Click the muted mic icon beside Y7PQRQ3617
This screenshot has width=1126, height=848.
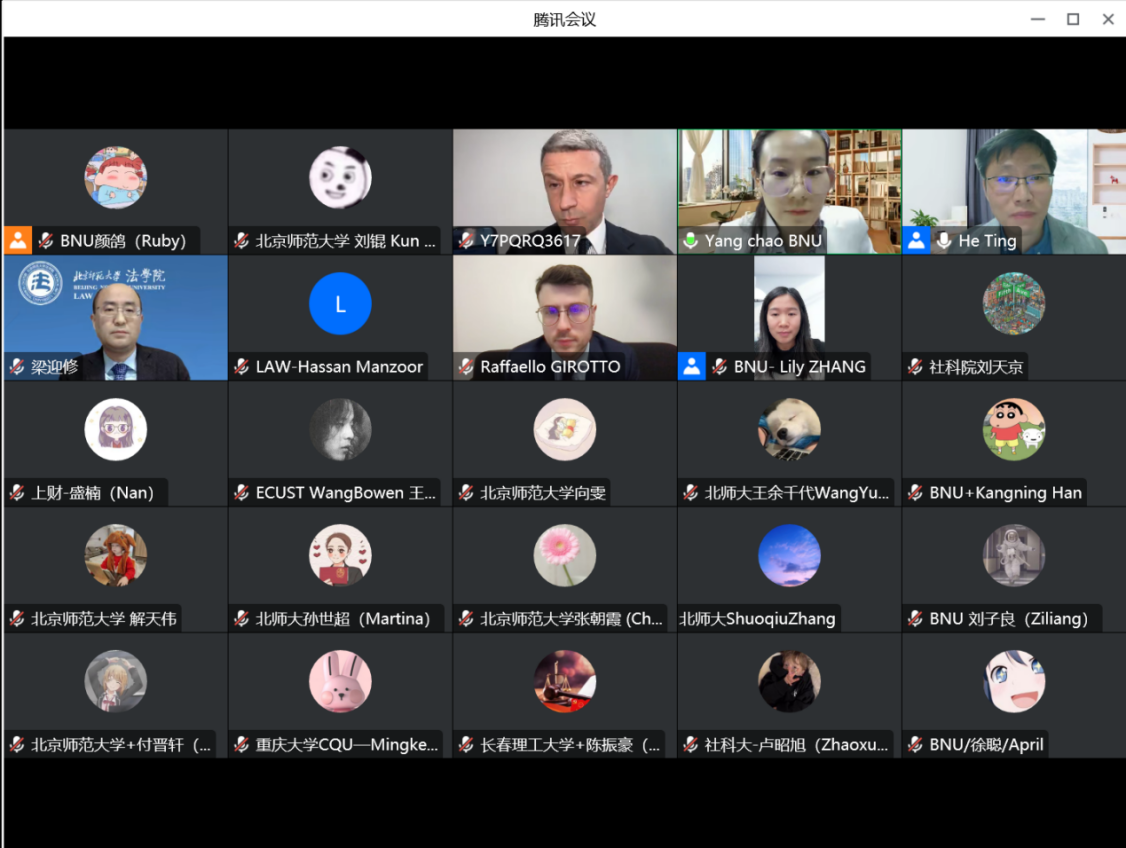(466, 241)
